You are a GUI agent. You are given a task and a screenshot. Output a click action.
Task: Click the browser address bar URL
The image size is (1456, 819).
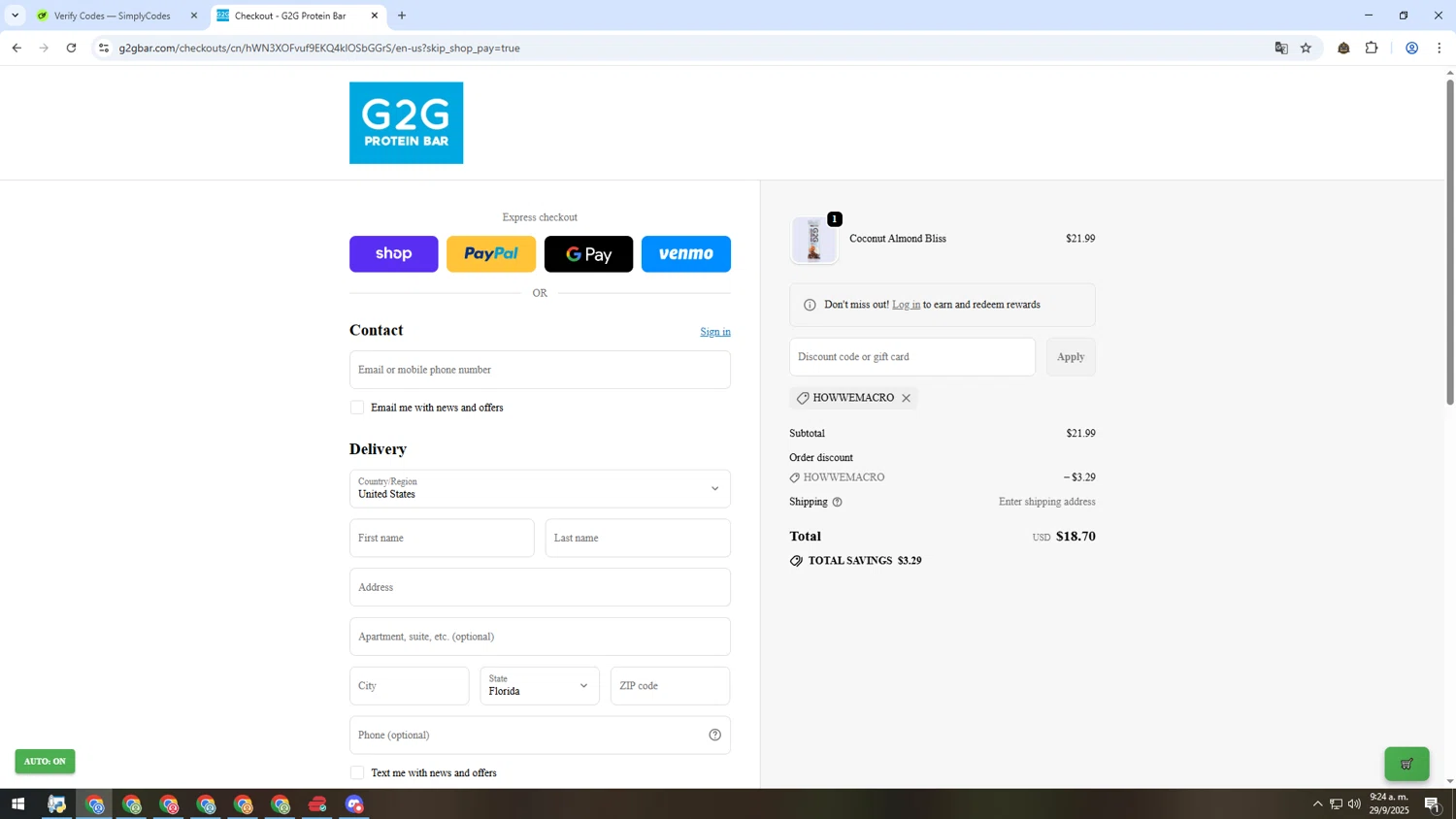319,48
